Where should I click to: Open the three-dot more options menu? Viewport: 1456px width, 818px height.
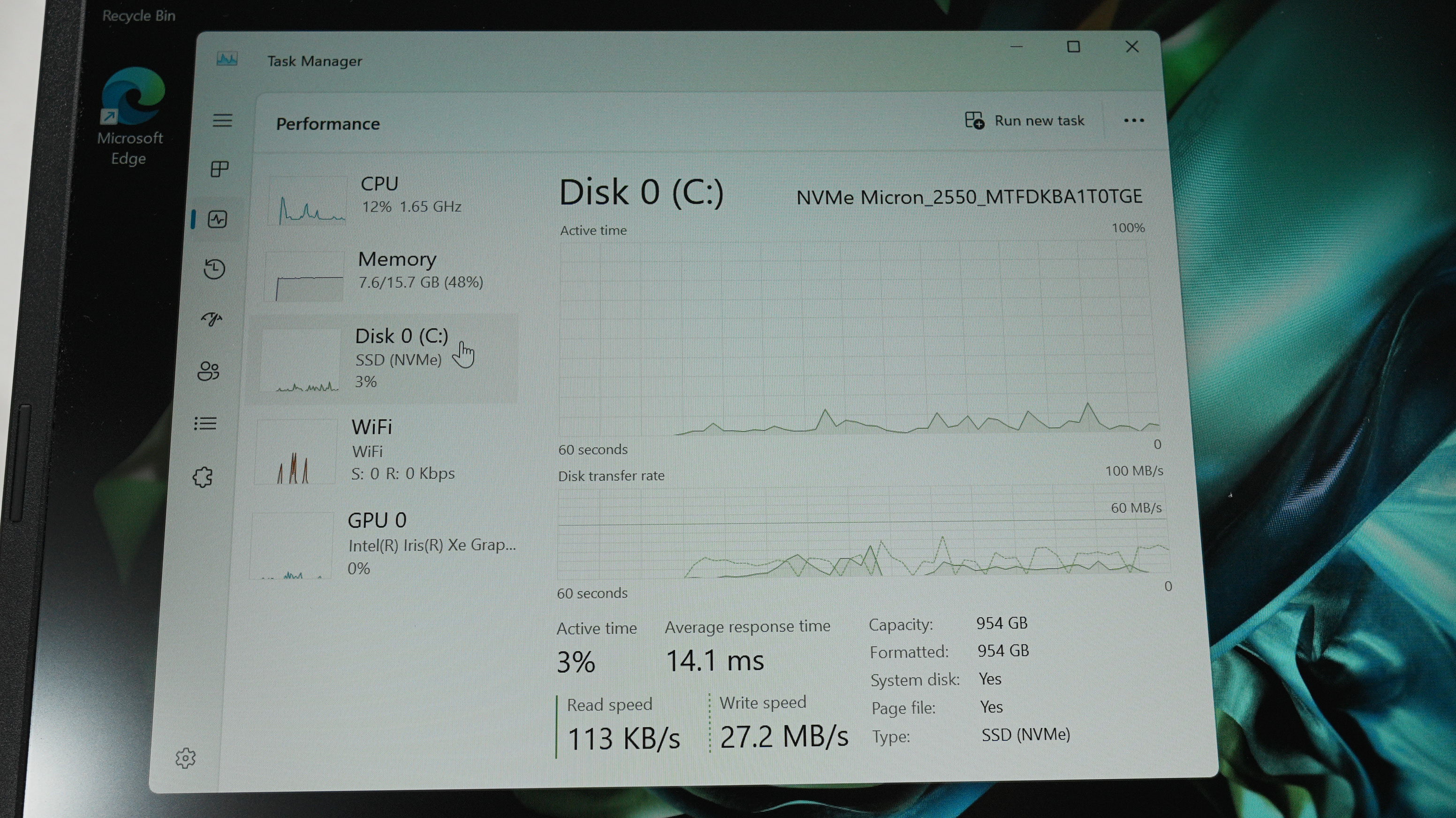coord(1133,121)
